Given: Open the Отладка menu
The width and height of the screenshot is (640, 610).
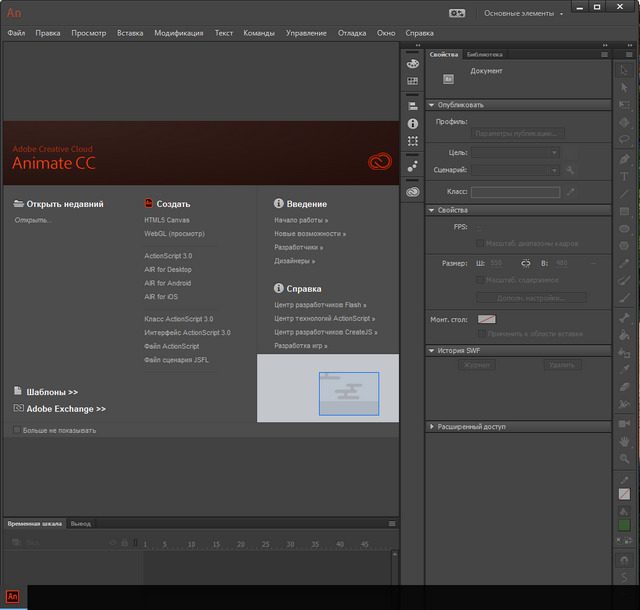Looking at the screenshot, I should pos(352,33).
